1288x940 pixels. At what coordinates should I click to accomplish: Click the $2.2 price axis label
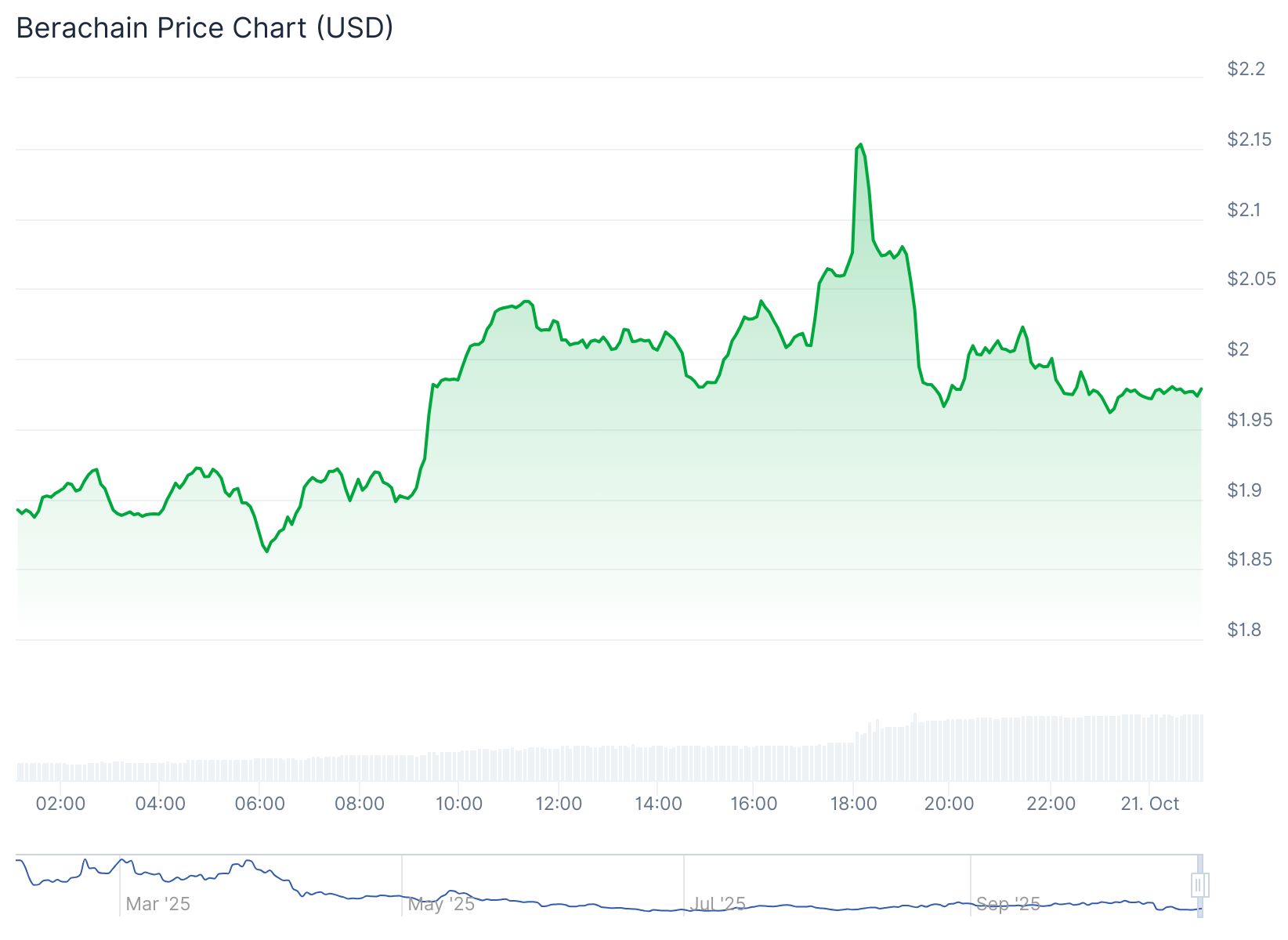coord(1246,69)
